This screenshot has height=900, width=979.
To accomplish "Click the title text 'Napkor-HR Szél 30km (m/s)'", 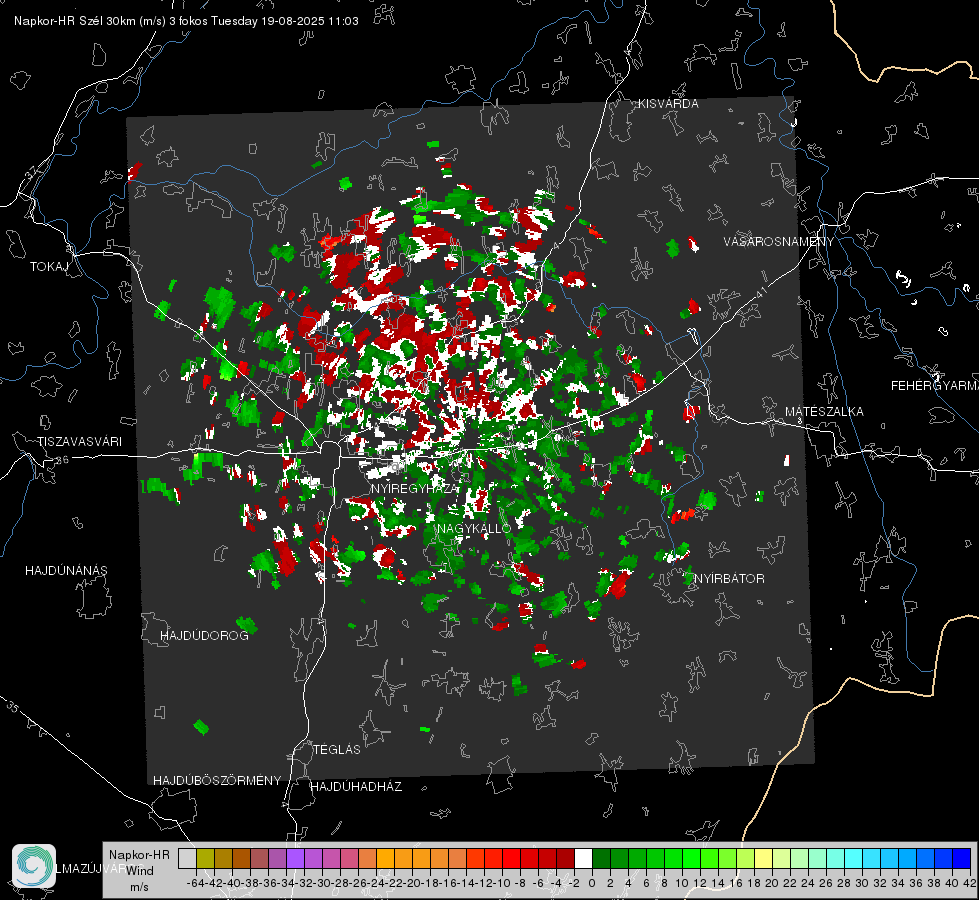I will coord(90,21).
